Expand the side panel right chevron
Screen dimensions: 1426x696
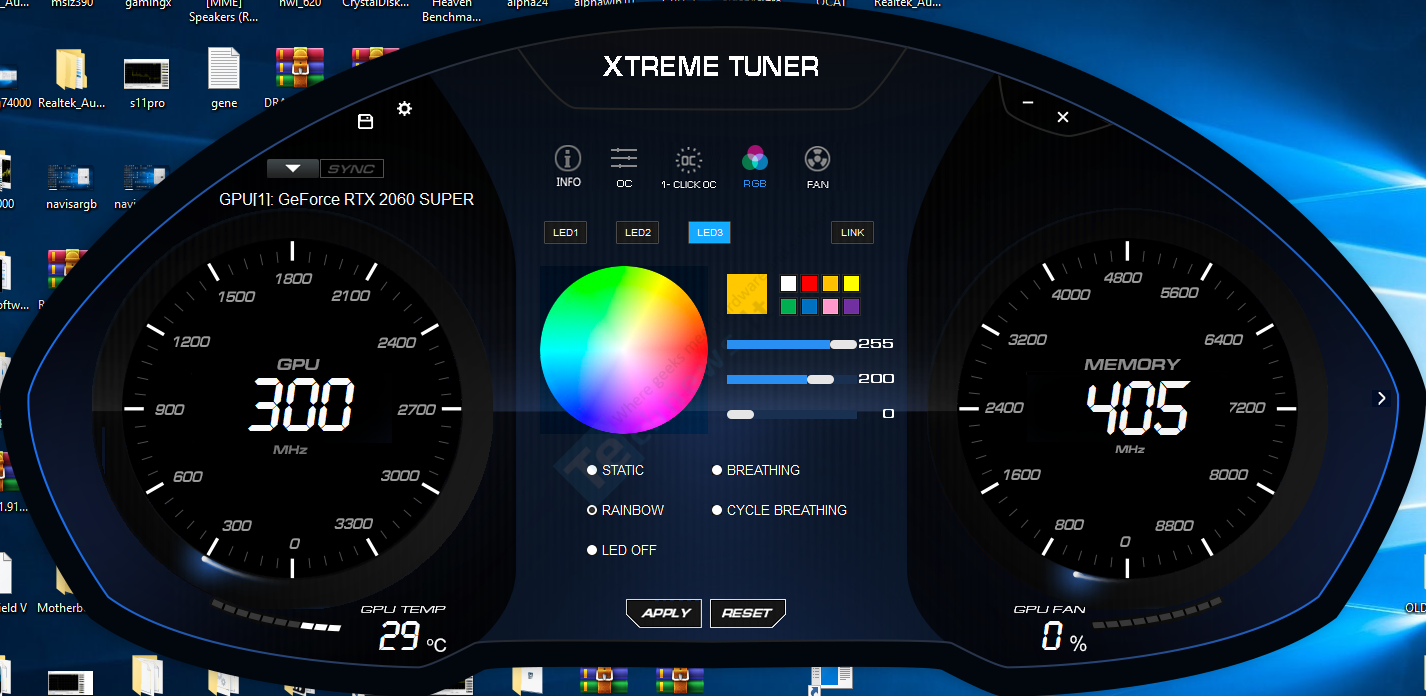click(x=1381, y=398)
